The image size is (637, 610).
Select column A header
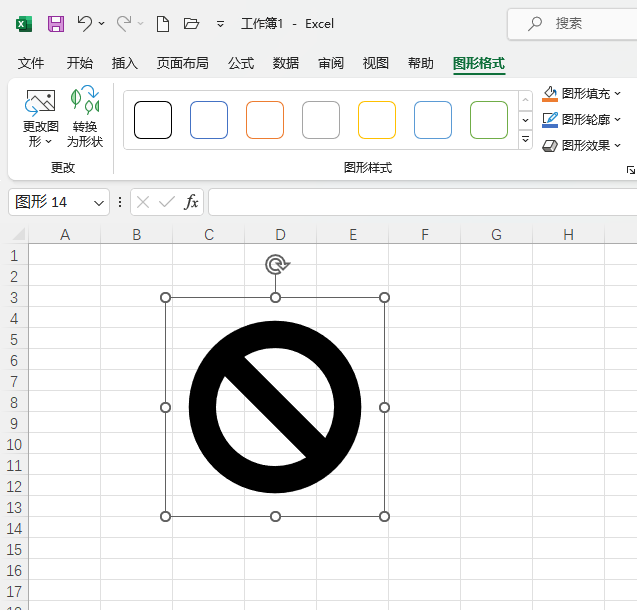[x=65, y=234]
